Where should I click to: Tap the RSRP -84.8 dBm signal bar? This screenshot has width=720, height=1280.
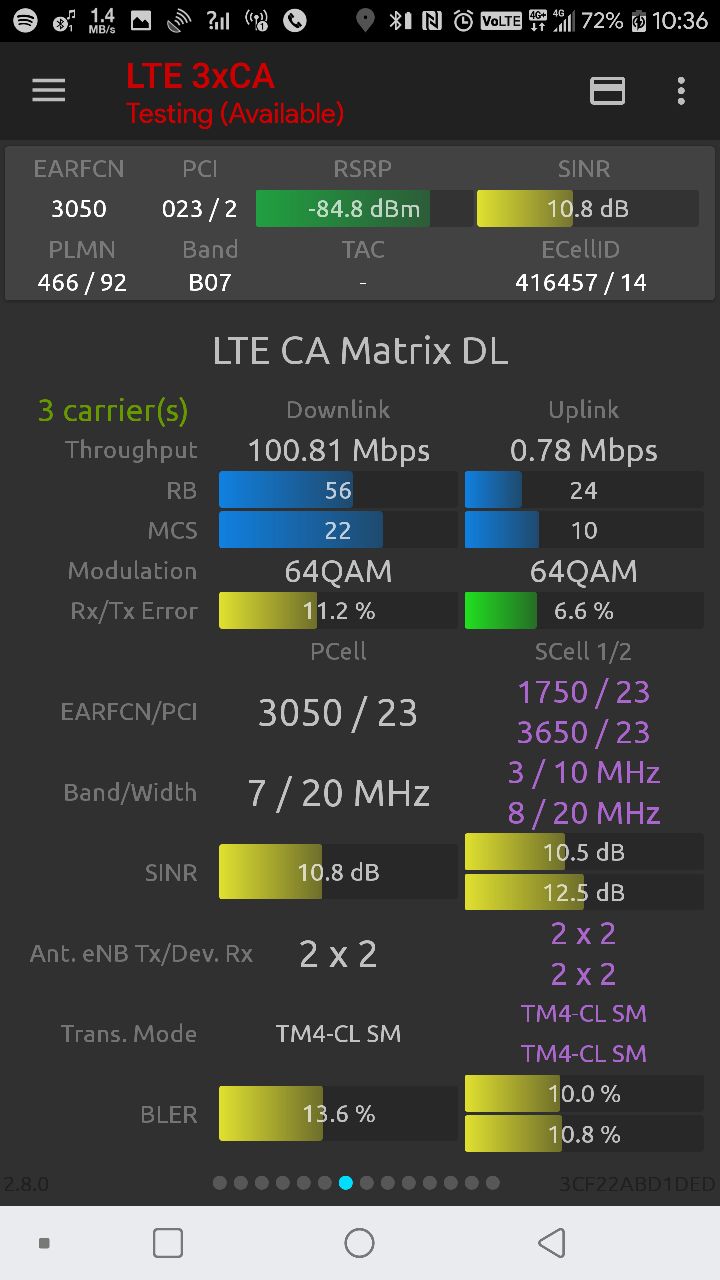(364, 209)
